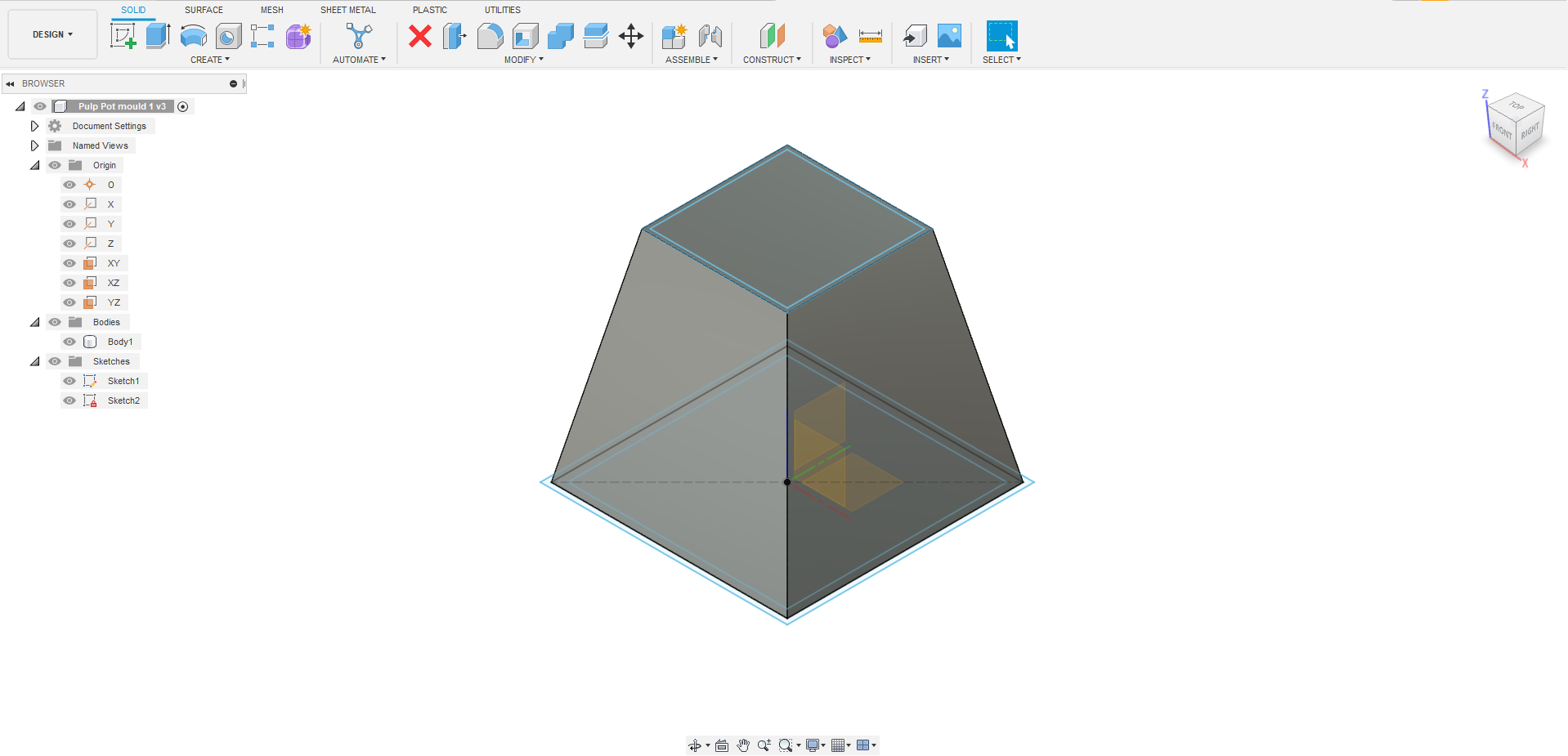
Task: Switch to the SURFACE tab
Action: tap(204, 10)
